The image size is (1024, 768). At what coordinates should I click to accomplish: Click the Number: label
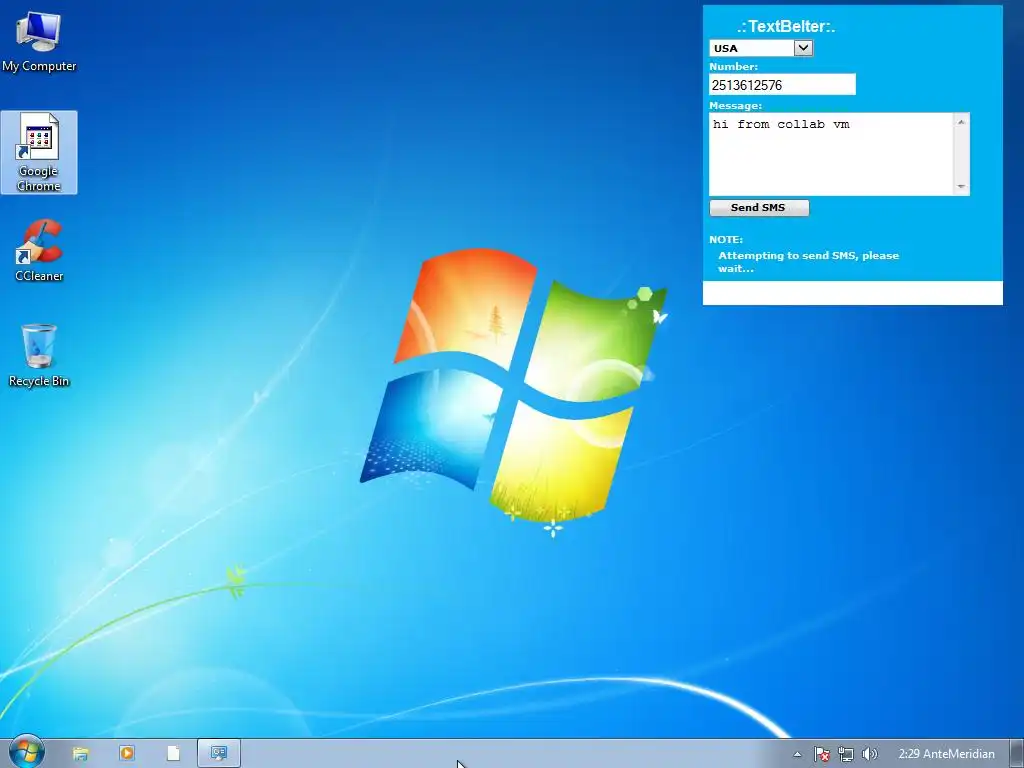point(733,67)
